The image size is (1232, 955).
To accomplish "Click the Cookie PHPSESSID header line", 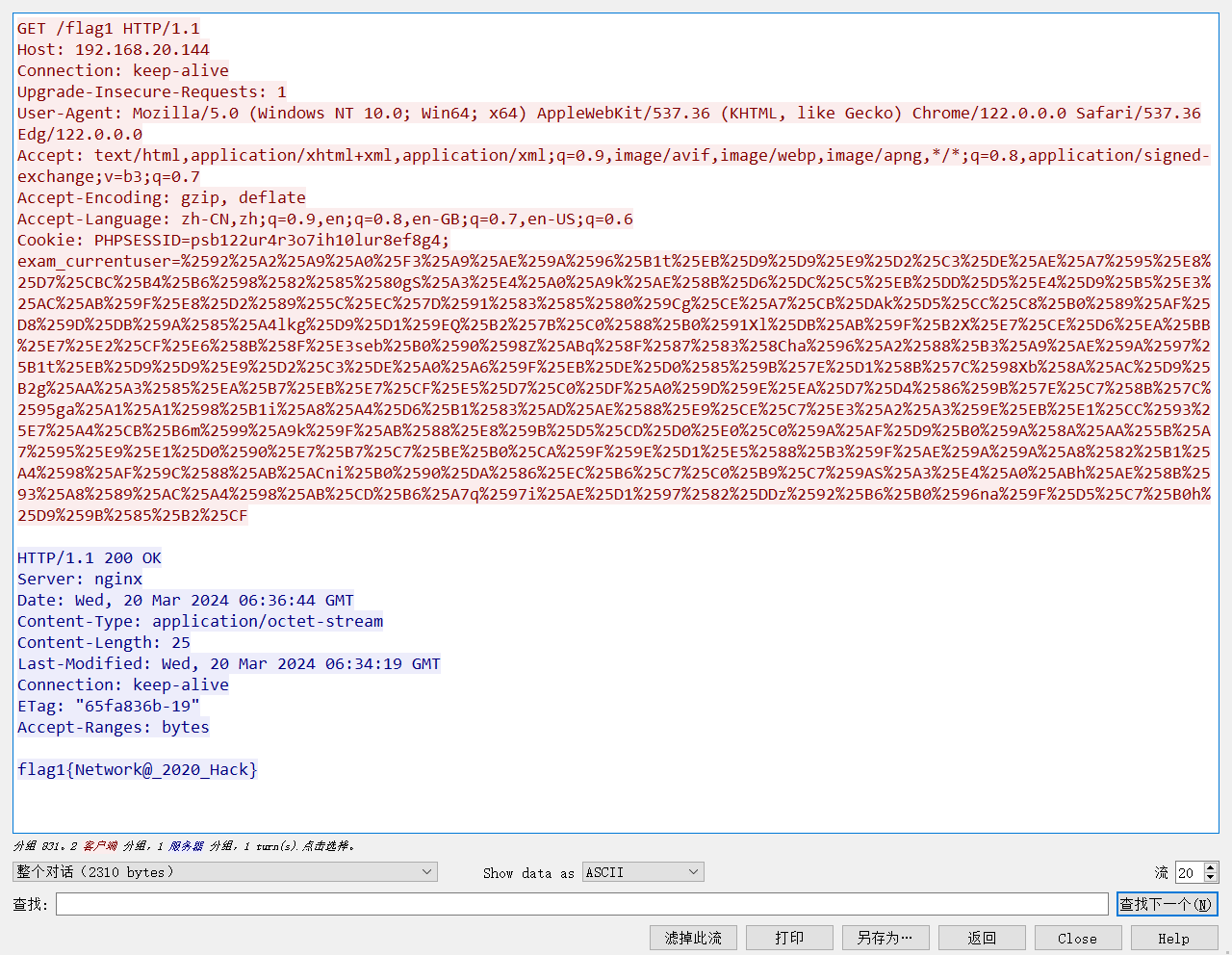I will coord(233,241).
